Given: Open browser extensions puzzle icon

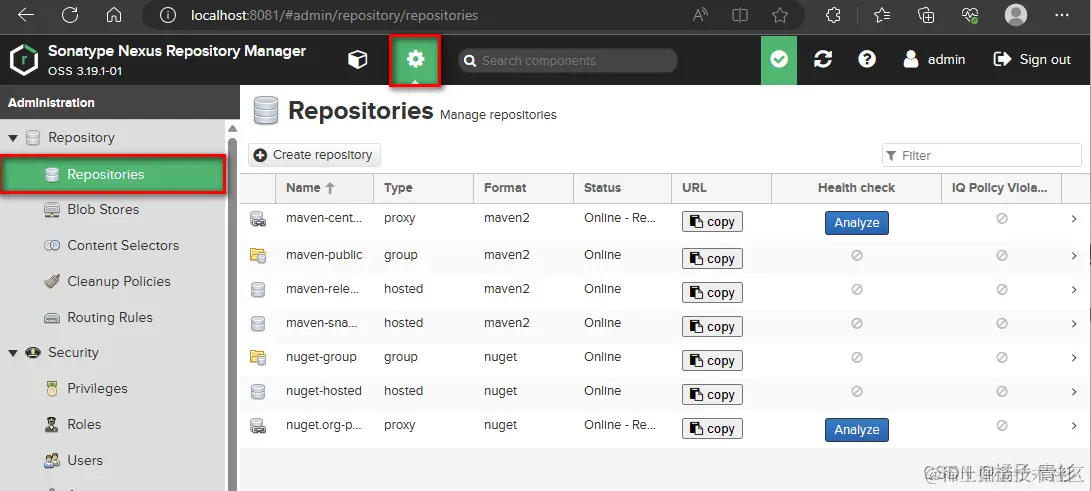Looking at the screenshot, I should (x=833, y=15).
